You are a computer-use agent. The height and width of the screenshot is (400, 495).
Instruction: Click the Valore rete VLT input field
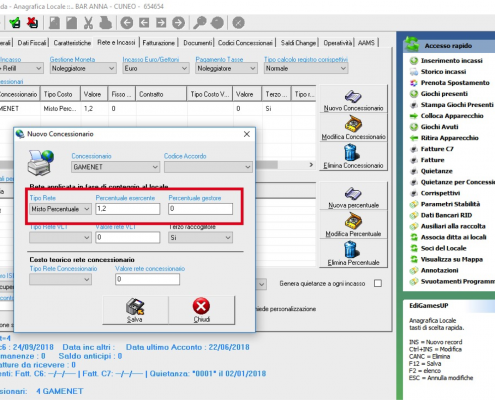click(128, 237)
